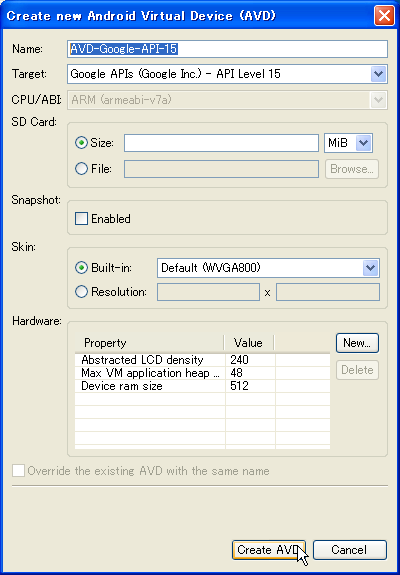Toggle Override the existing AVD checkbox
The height and width of the screenshot is (575, 400).
19,470
